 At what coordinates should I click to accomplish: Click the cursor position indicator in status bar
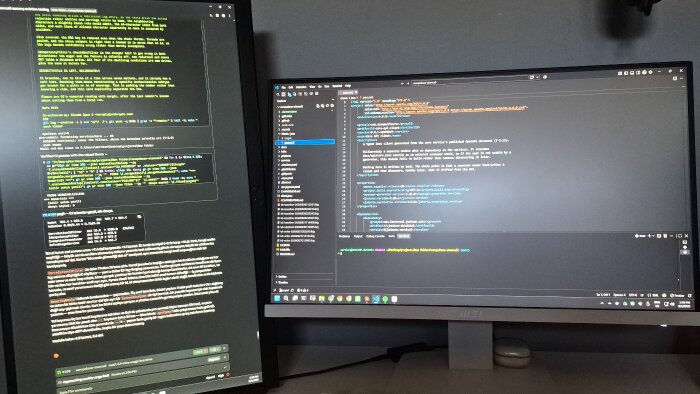(x=603, y=295)
